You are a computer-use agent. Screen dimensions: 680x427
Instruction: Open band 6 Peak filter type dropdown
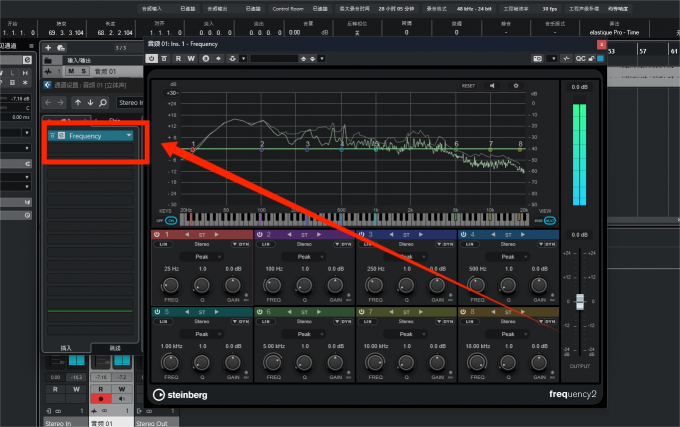pos(304,334)
